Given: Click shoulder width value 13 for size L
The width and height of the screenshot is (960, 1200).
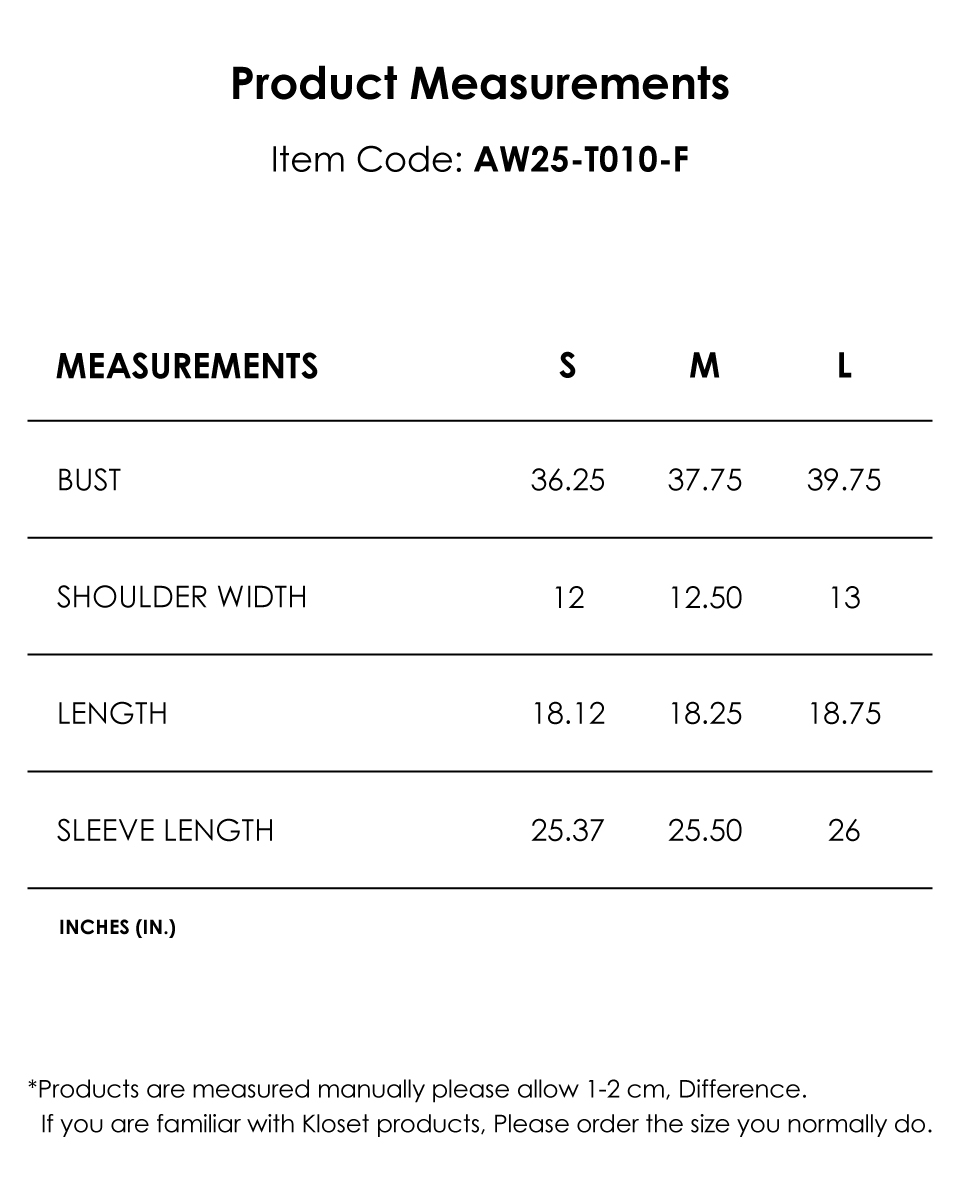Looking at the screenshot, I should pyautogui.click(x=844, y=598).
